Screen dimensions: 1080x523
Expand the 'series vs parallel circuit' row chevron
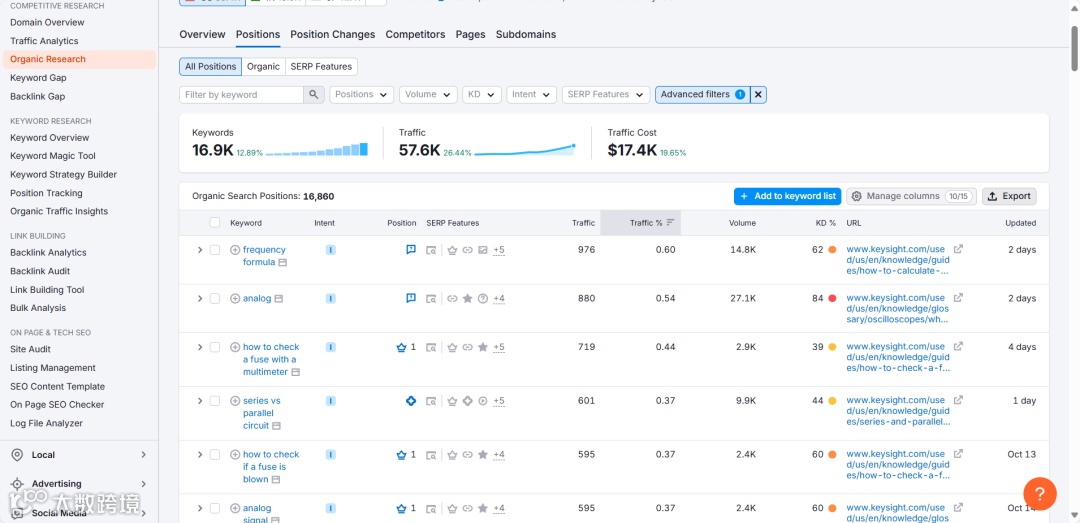pyautogui.click(x=200, y=401)
